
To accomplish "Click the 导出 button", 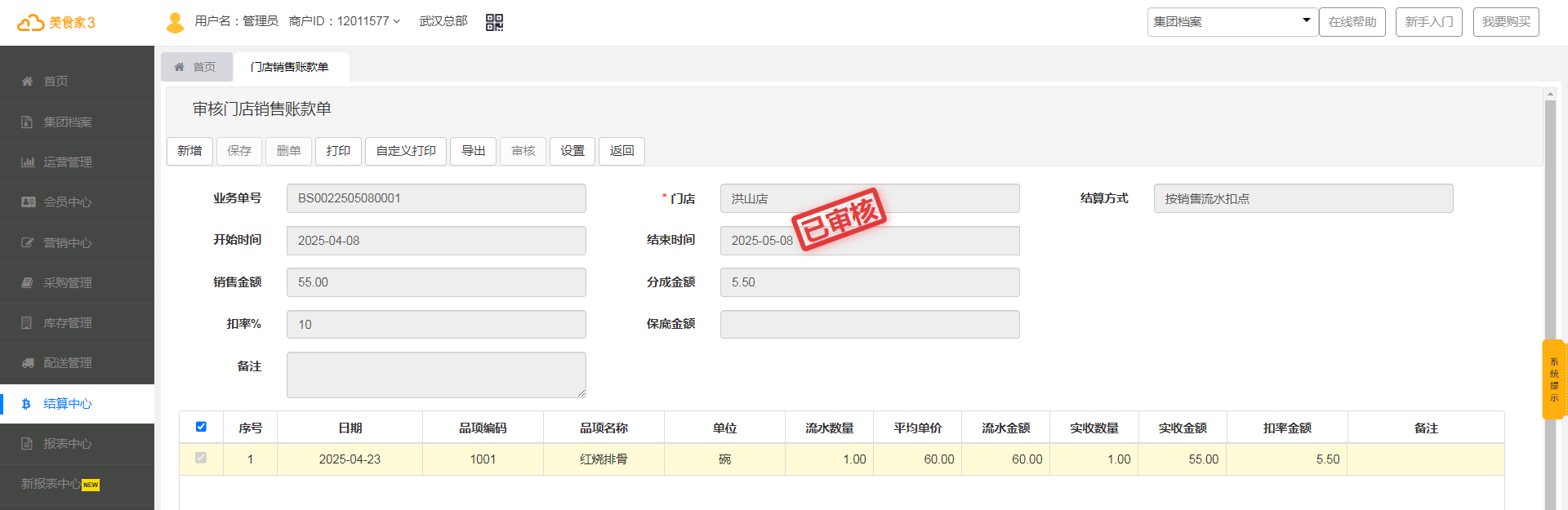I will point(473,151).
